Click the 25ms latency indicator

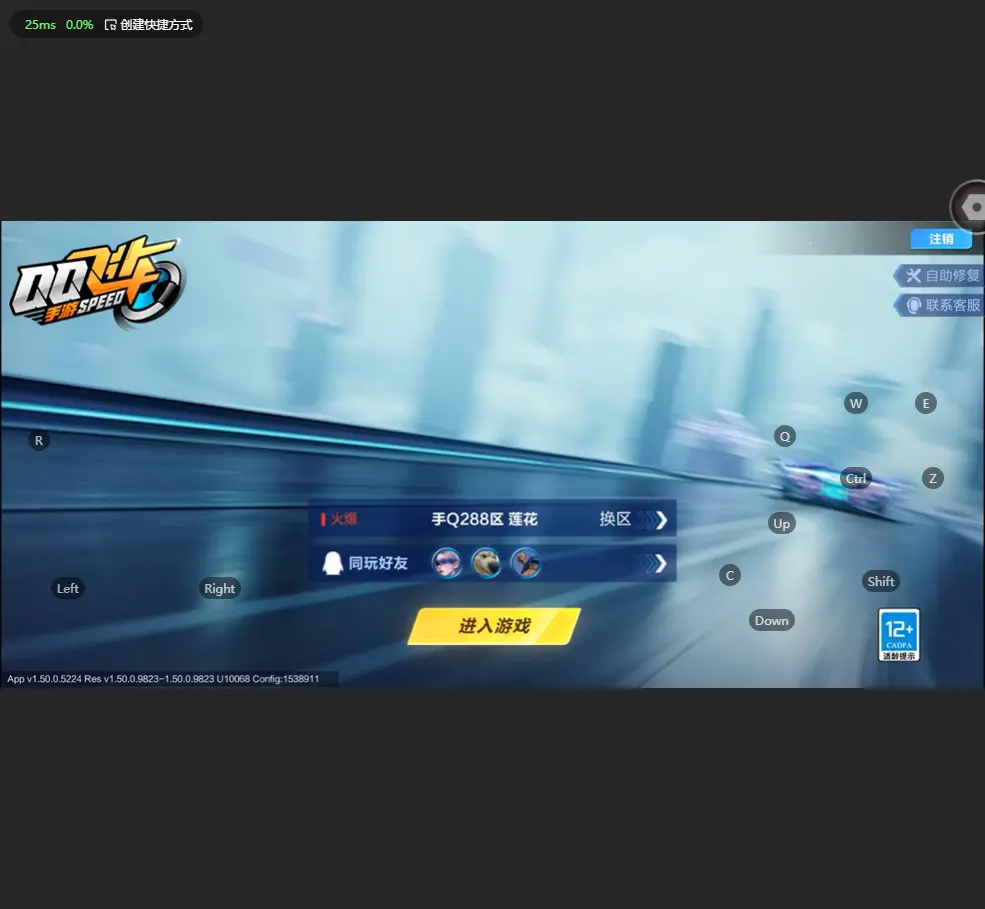[x=40, y=24]
